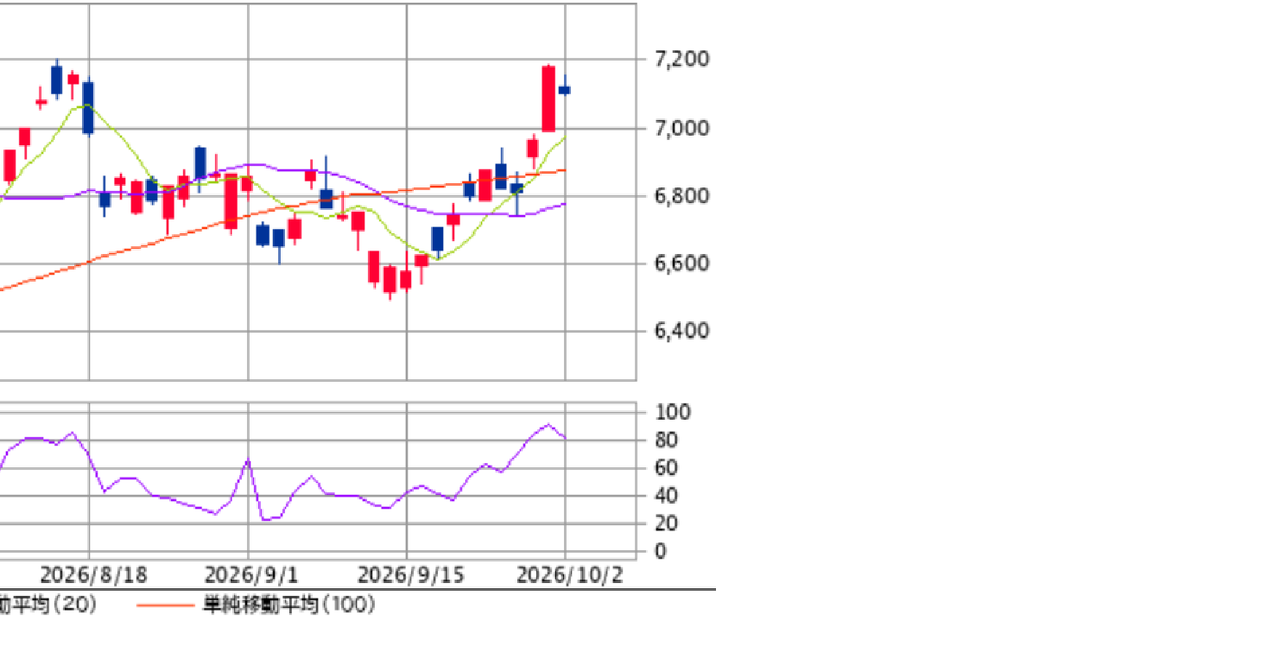1280x660 pixels.
Task: Click the 7,200 price axis label
Action: [682, 60]
